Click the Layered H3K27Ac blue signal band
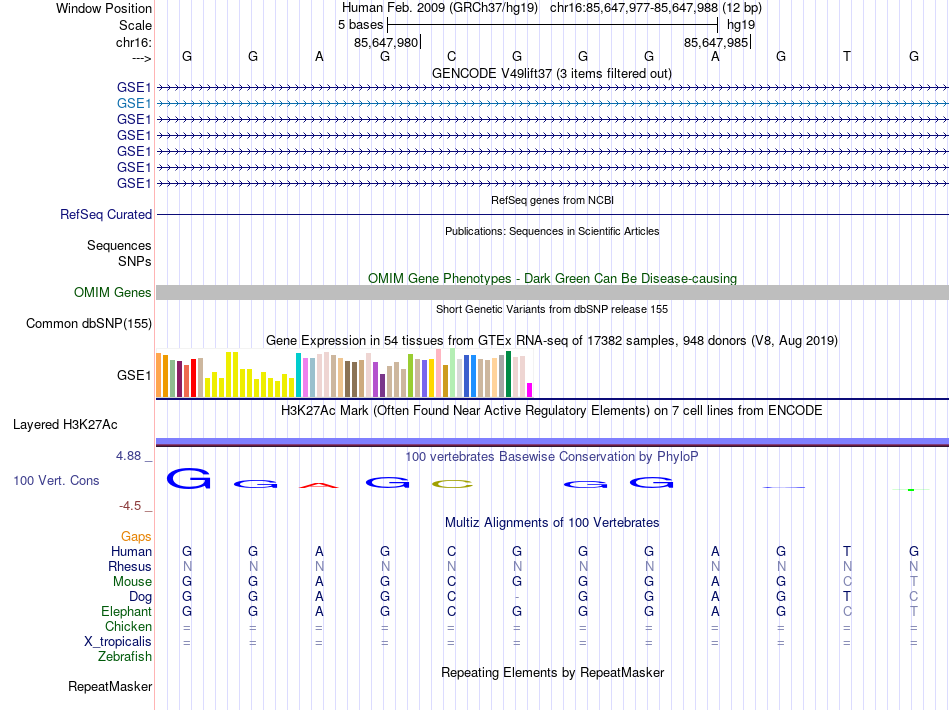This screenshot has height=710, width=950. tap(552, 442)
